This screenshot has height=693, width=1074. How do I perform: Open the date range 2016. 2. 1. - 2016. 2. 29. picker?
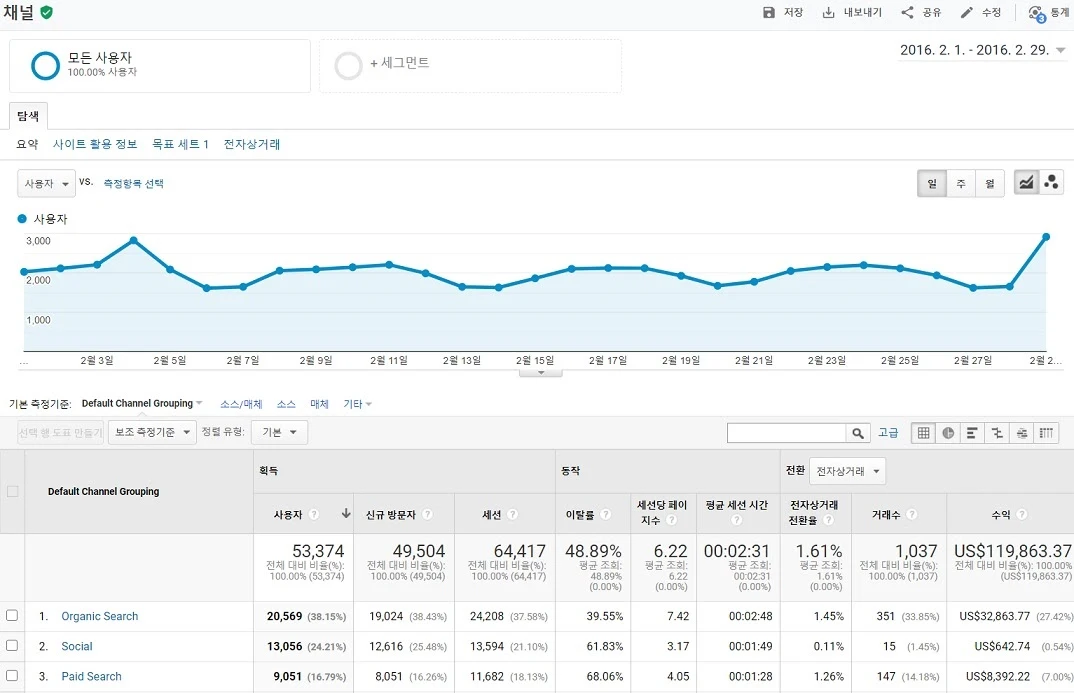[x=982, y=50]
